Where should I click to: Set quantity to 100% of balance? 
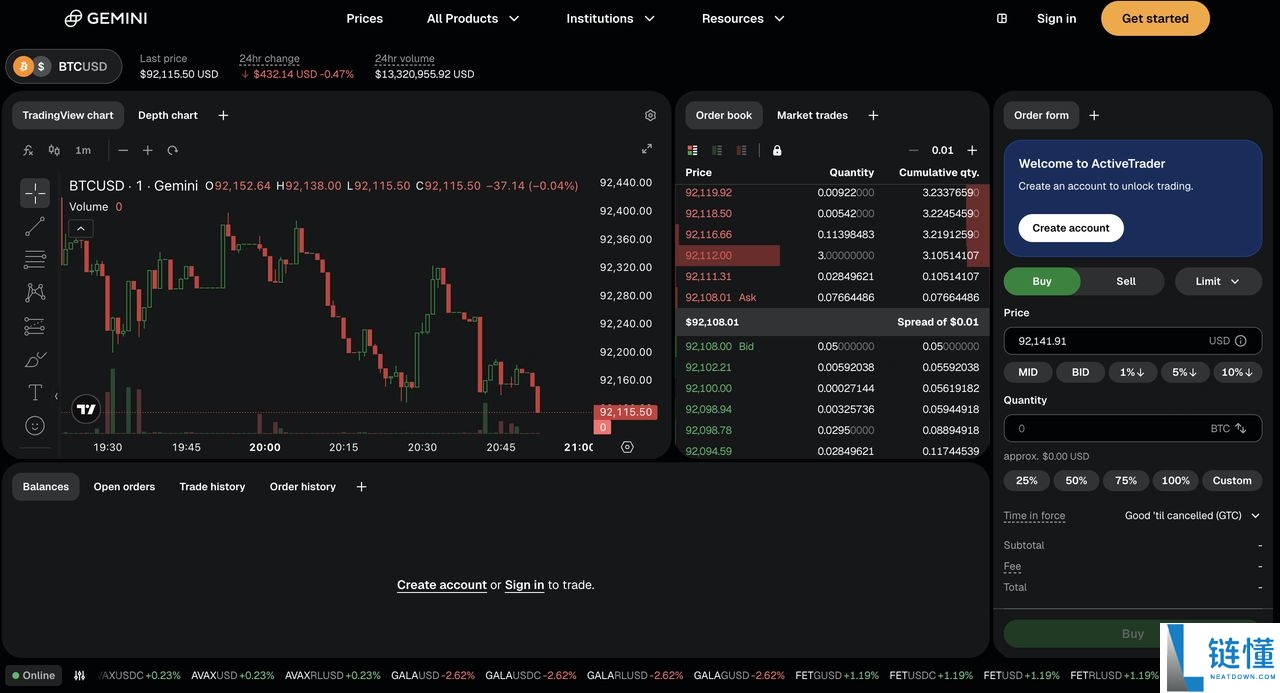[x=1176, y=481]
